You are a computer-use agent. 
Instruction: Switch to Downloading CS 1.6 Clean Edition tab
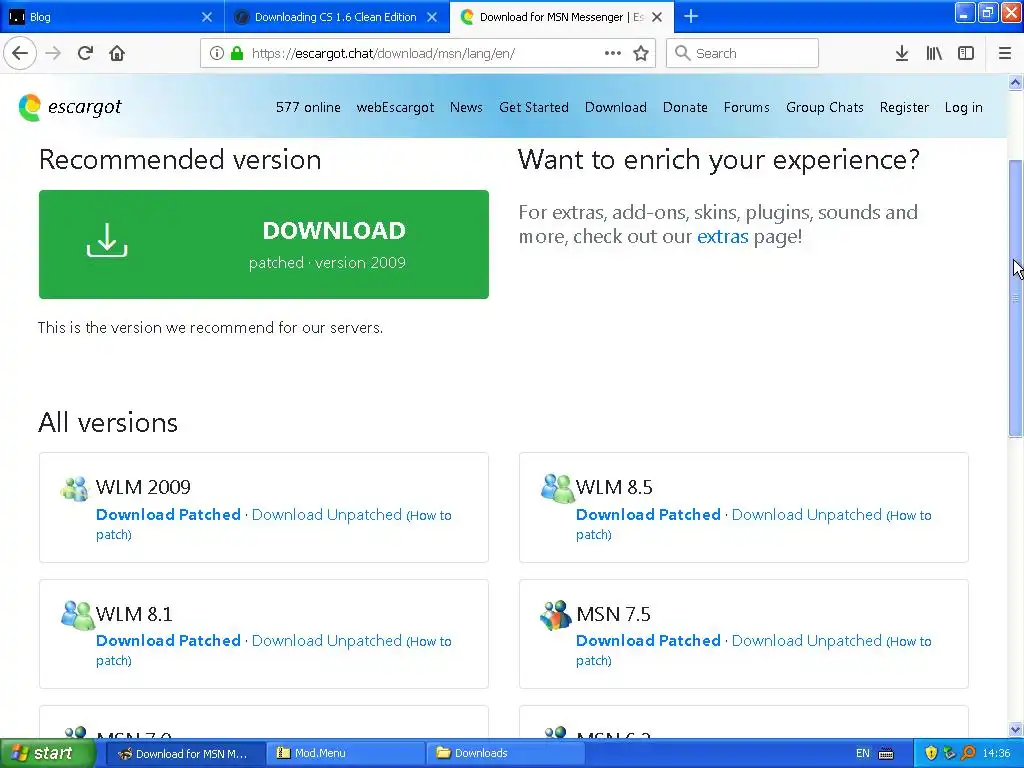[336, 17]
